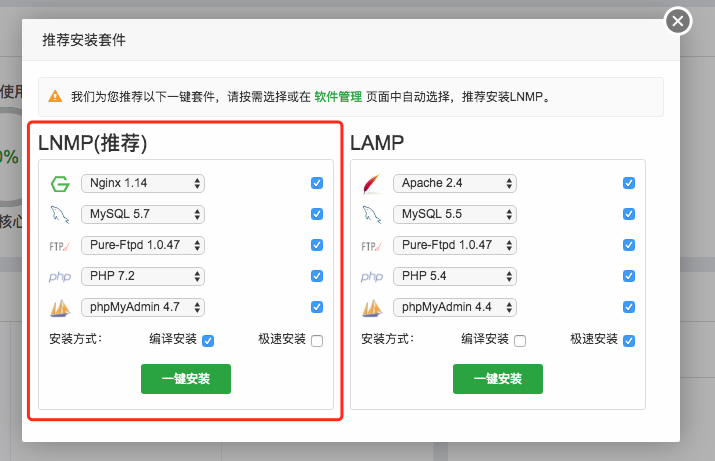Uncheck the phpMyAdmin 4.7 checkbox
Screen dimensions: 715x461
pyautogui.click(x=317, y=307)
